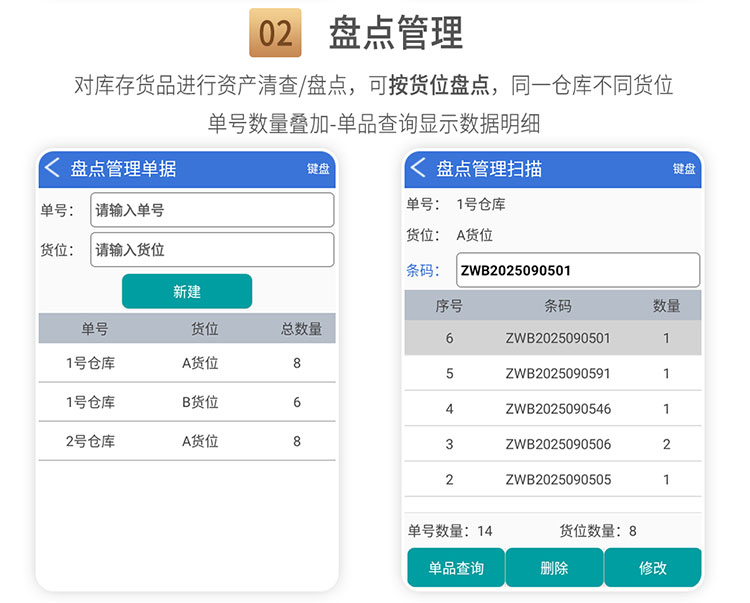Viewport: 750px width, 603px height.
Task: Click sequence number 6 in the table
Action: (x=450, y=339)
